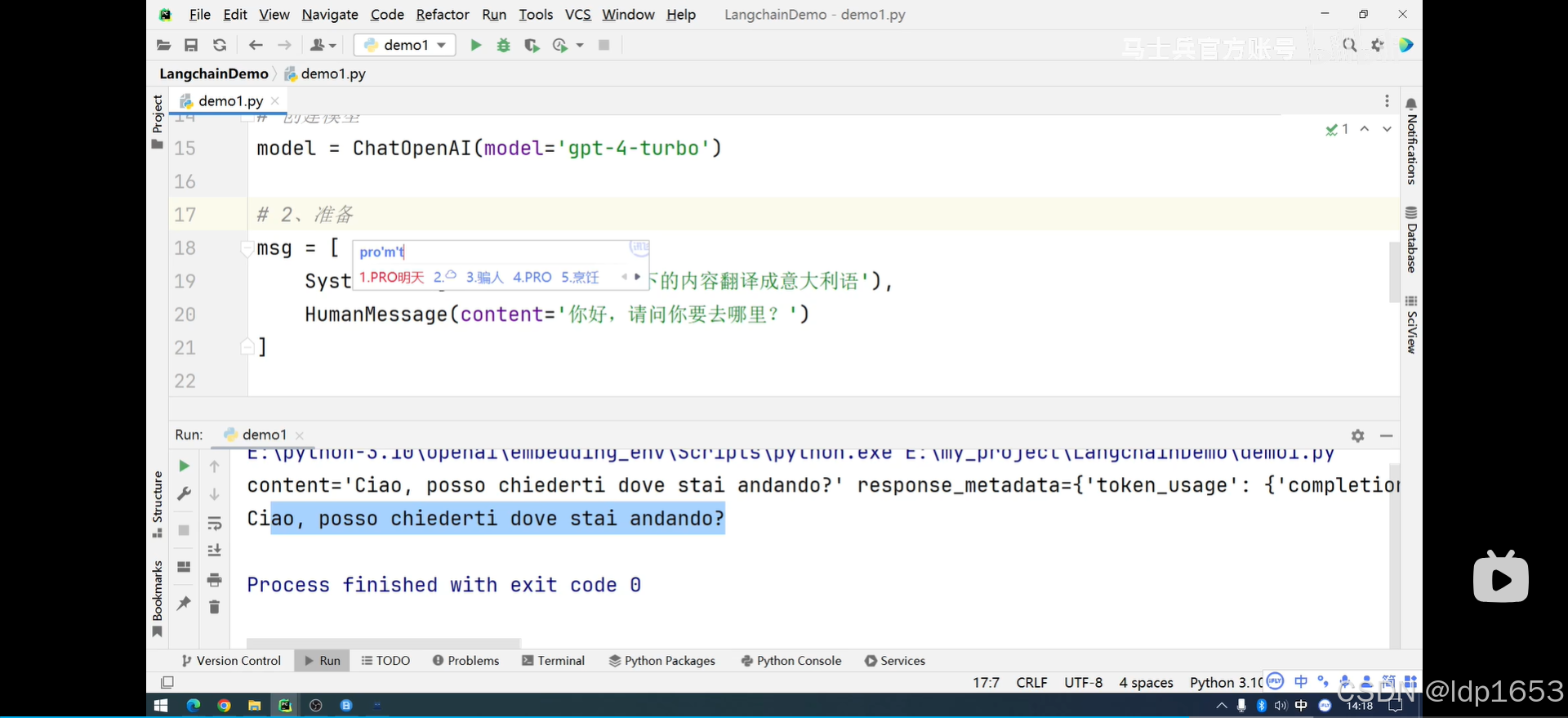The height and width of the screenshot is (718, 1568).
Task: Pin the Run tab
Action: (185, 603)
